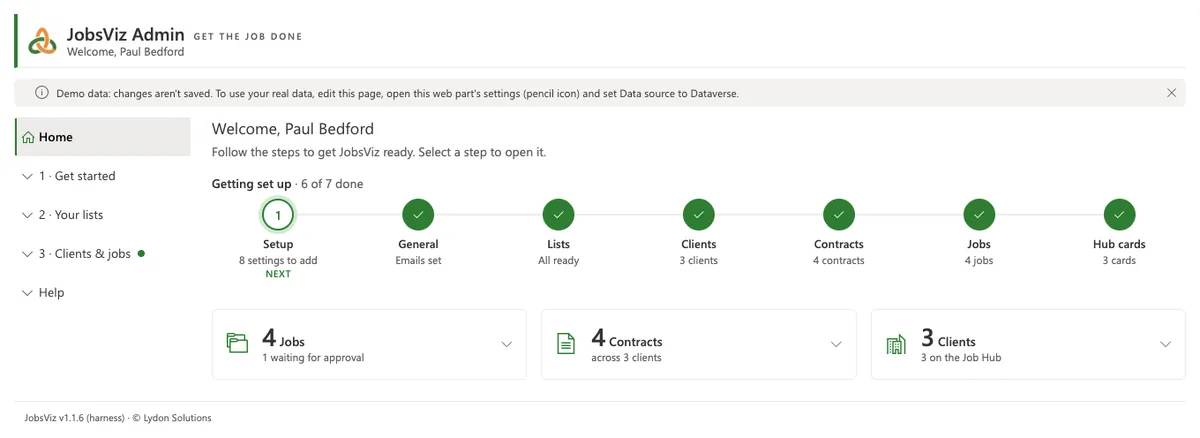Open the Jobs step checkmark
The image size is (1200, 438).
[978, 214]
